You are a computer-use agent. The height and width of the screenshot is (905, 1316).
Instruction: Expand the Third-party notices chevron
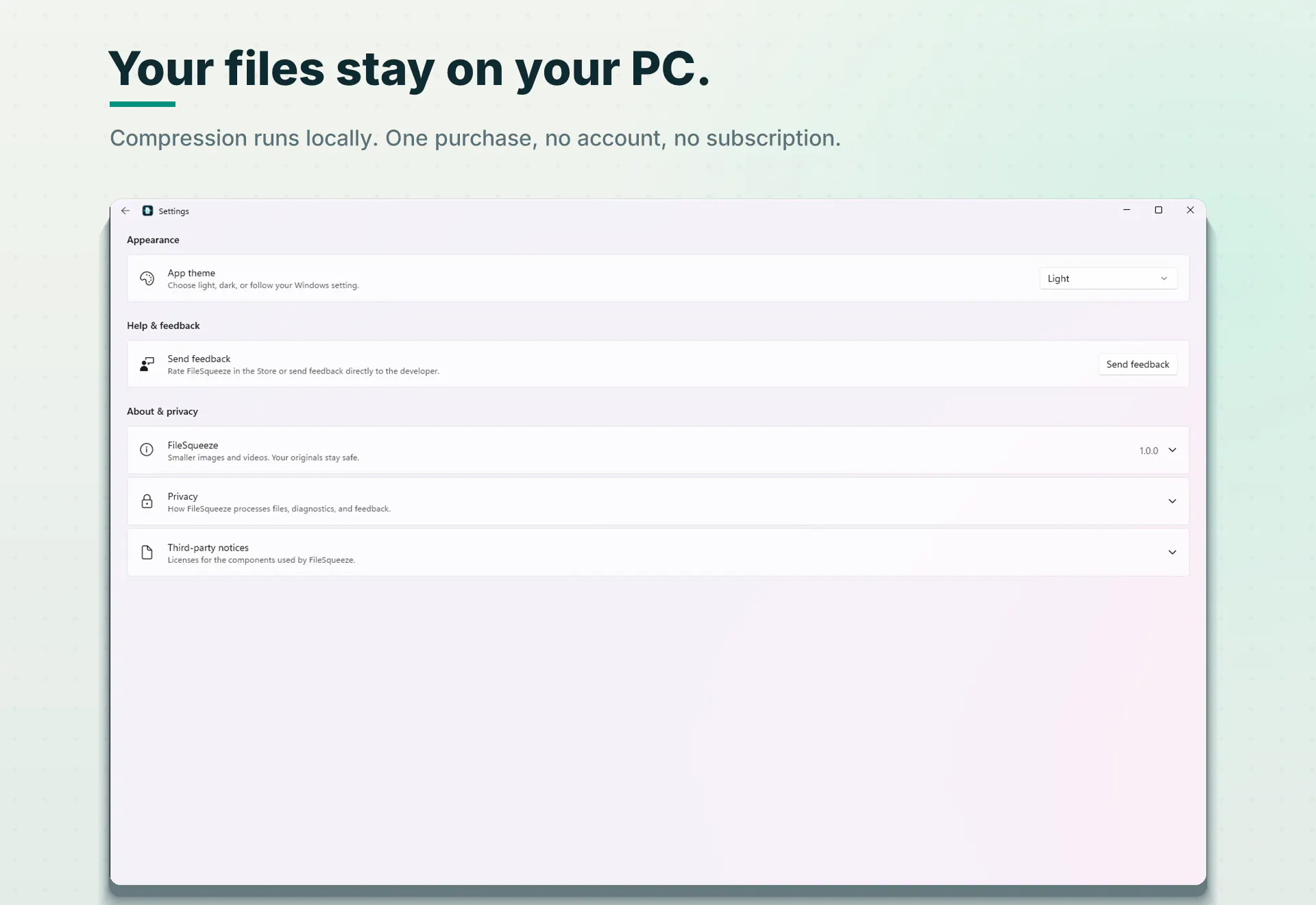(1172, 553)
